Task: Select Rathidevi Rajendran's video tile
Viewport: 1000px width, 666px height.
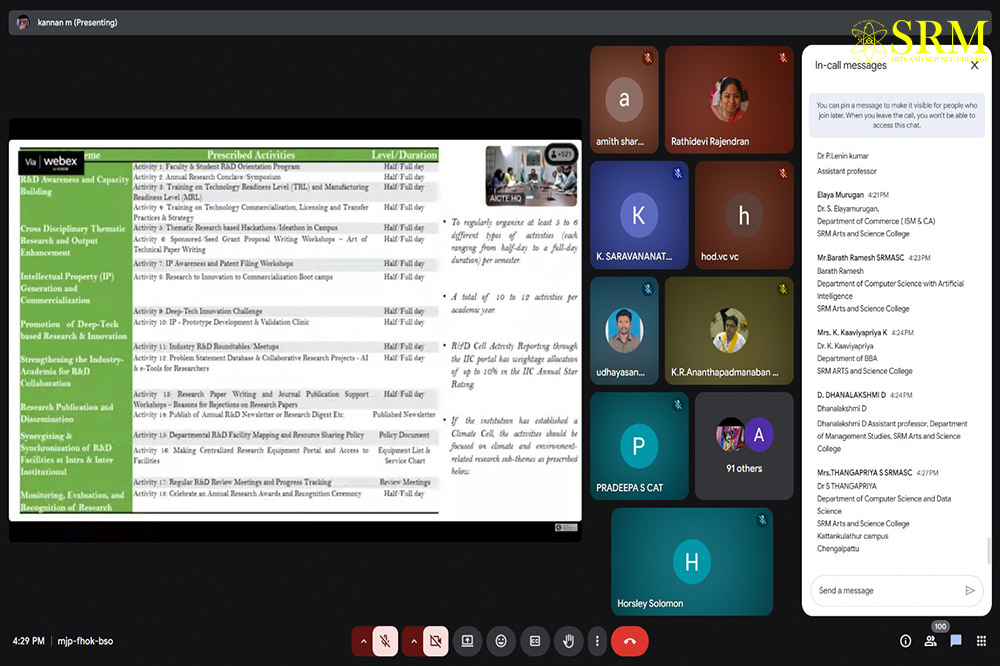Action: pos(729,99)
